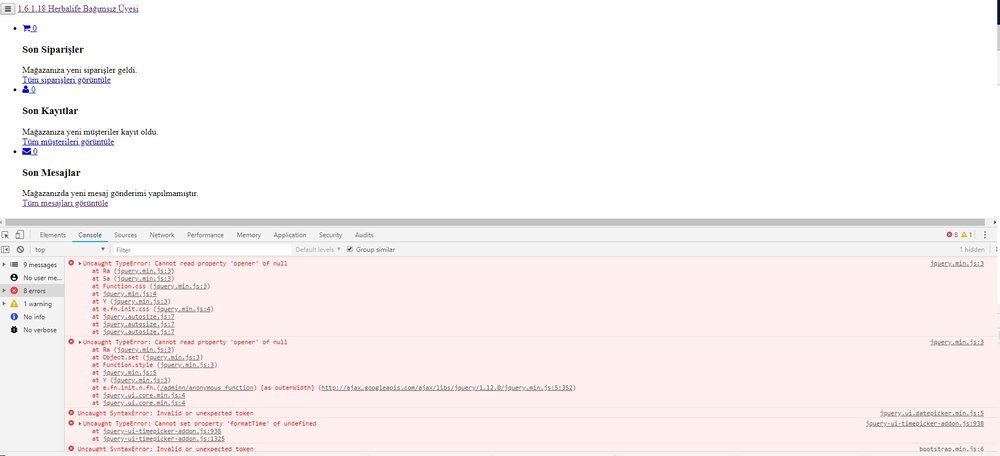Click the console Filter input field
The image size is (1000, 456).
coord(201,250)
